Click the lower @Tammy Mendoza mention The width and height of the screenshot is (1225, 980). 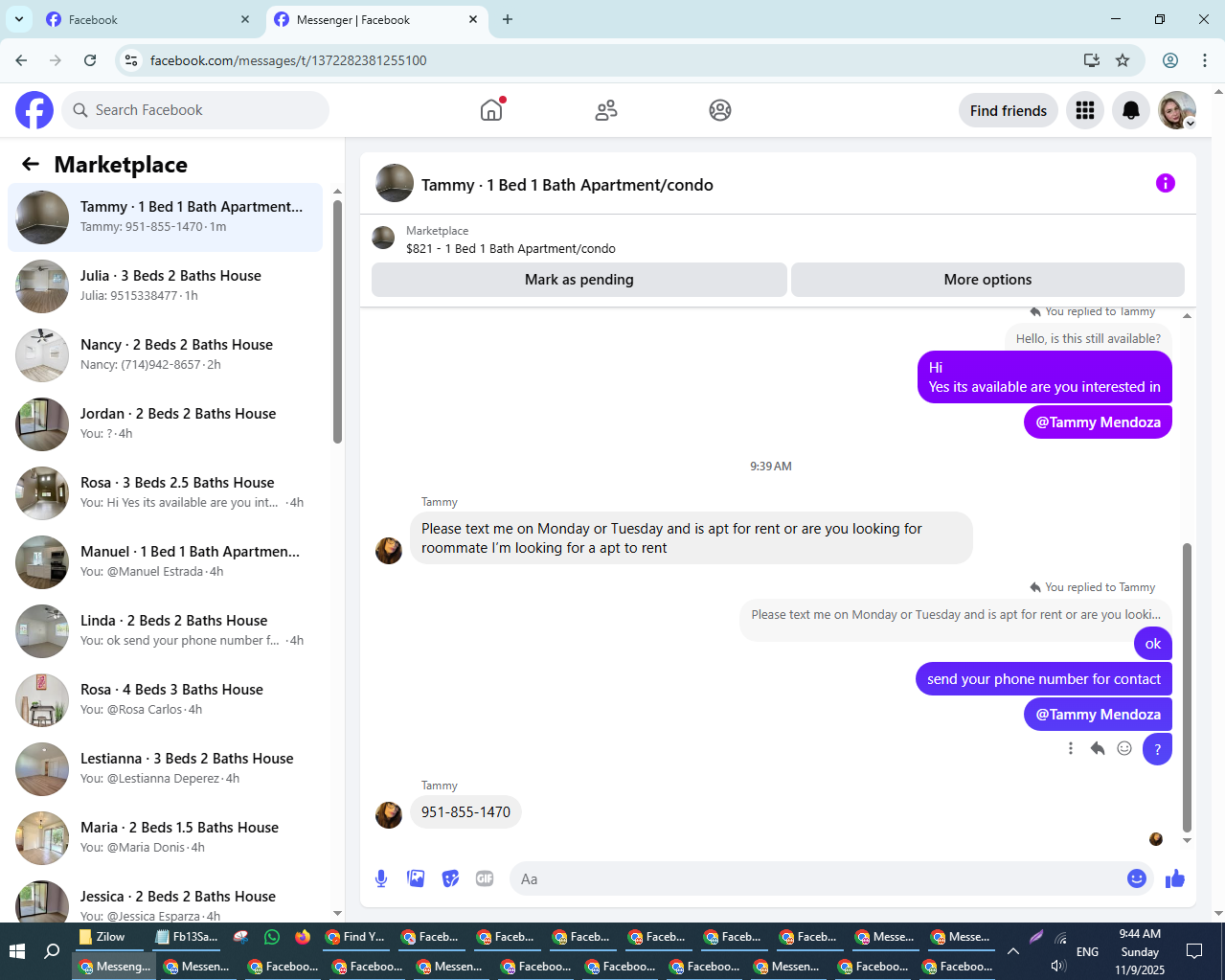pyautogui.click(x=1098, y=714)
